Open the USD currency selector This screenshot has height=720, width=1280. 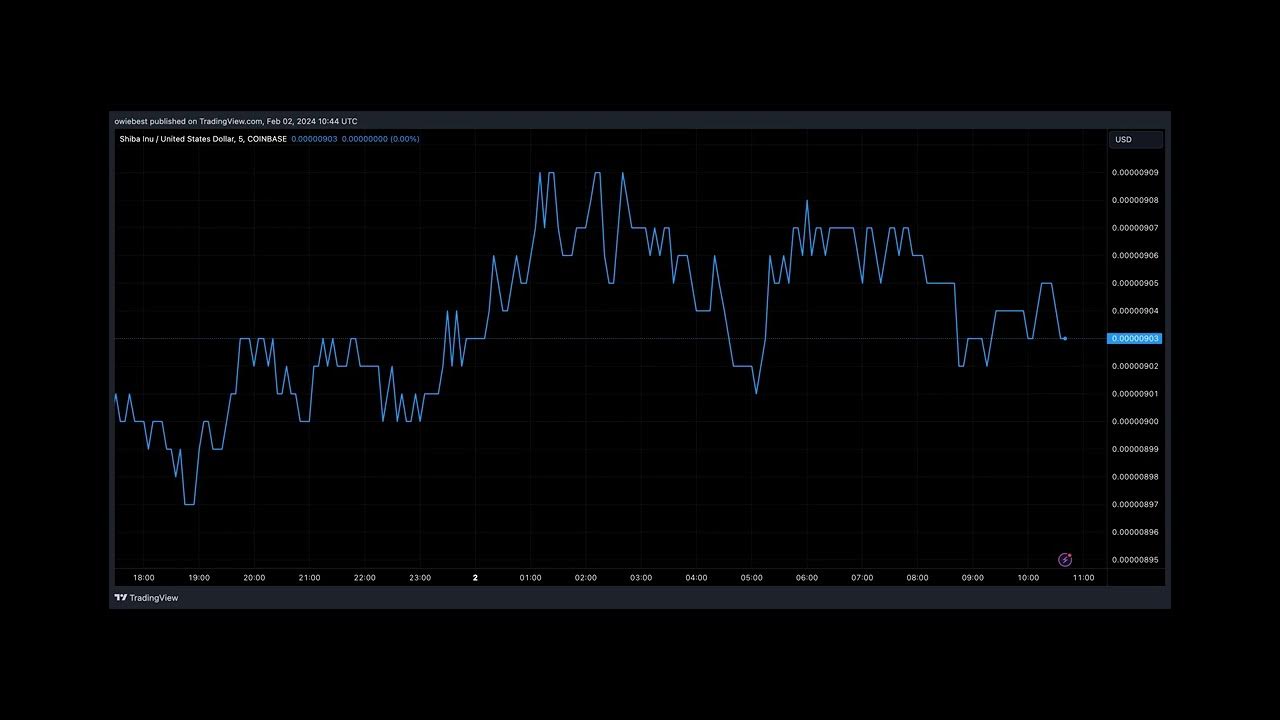click(1135, 140)
